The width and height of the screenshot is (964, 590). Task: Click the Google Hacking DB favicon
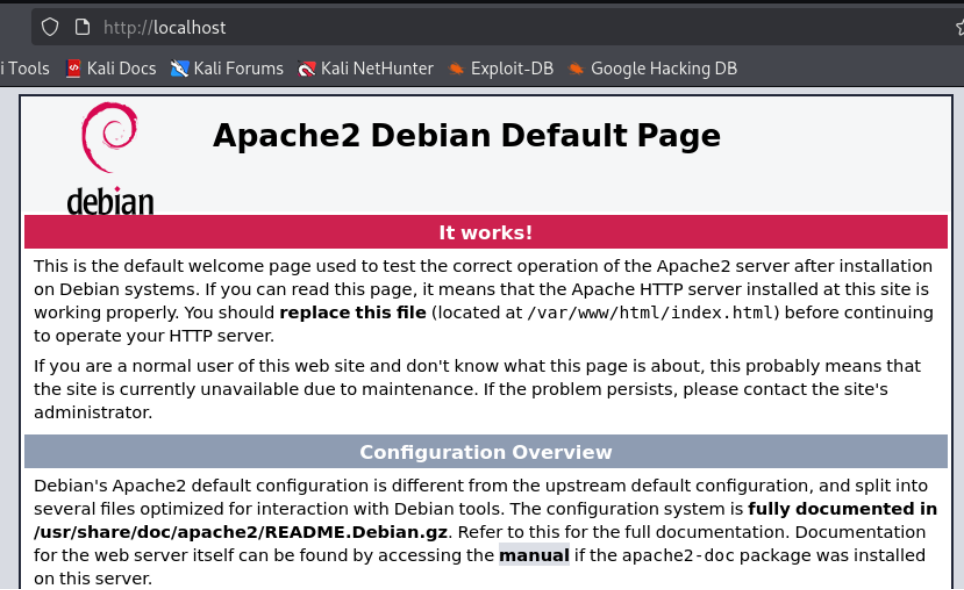click(x=576, y=68)
